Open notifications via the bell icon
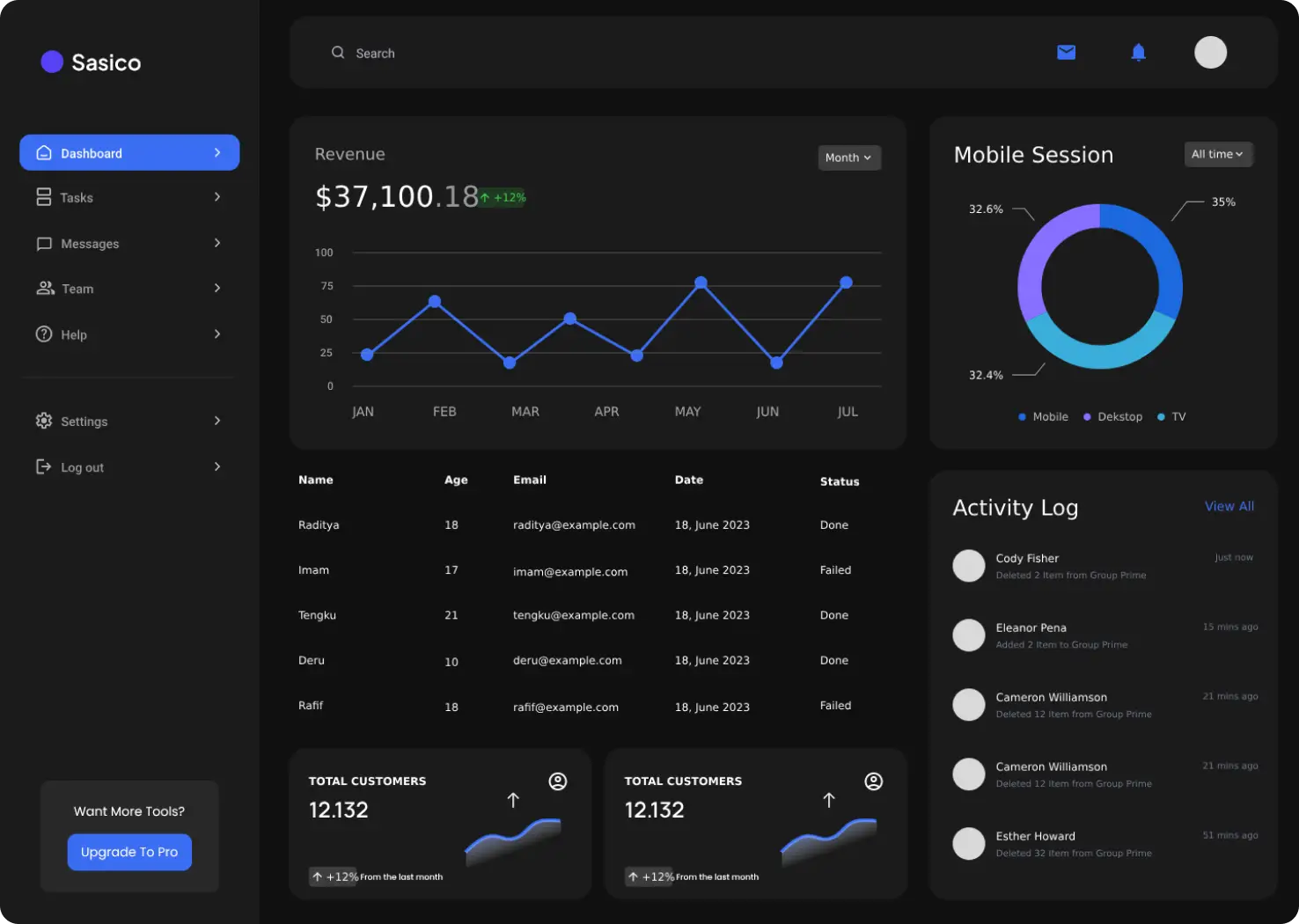 [x=1138, y=53]
